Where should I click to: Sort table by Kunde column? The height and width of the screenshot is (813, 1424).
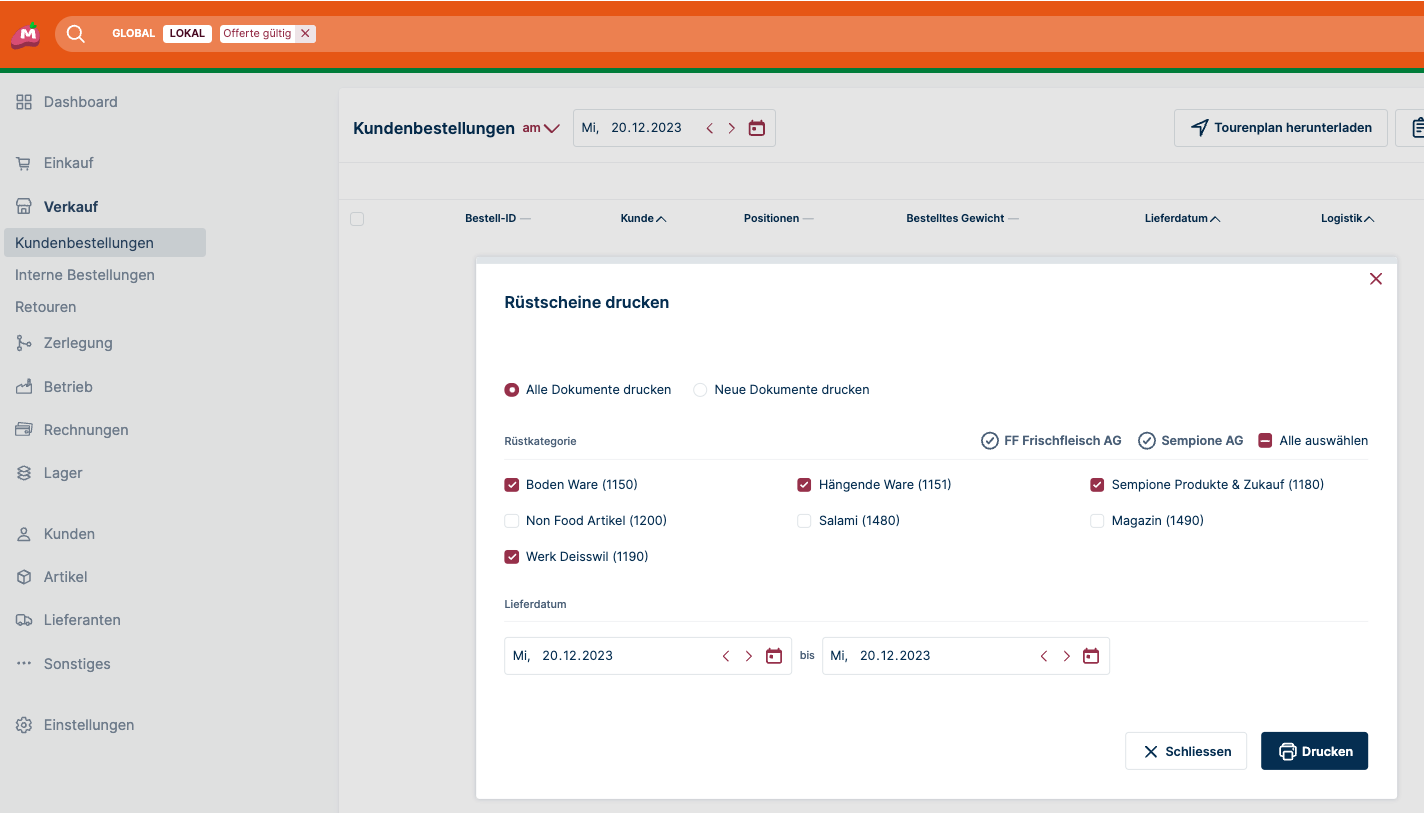click(x=643, y=218)
